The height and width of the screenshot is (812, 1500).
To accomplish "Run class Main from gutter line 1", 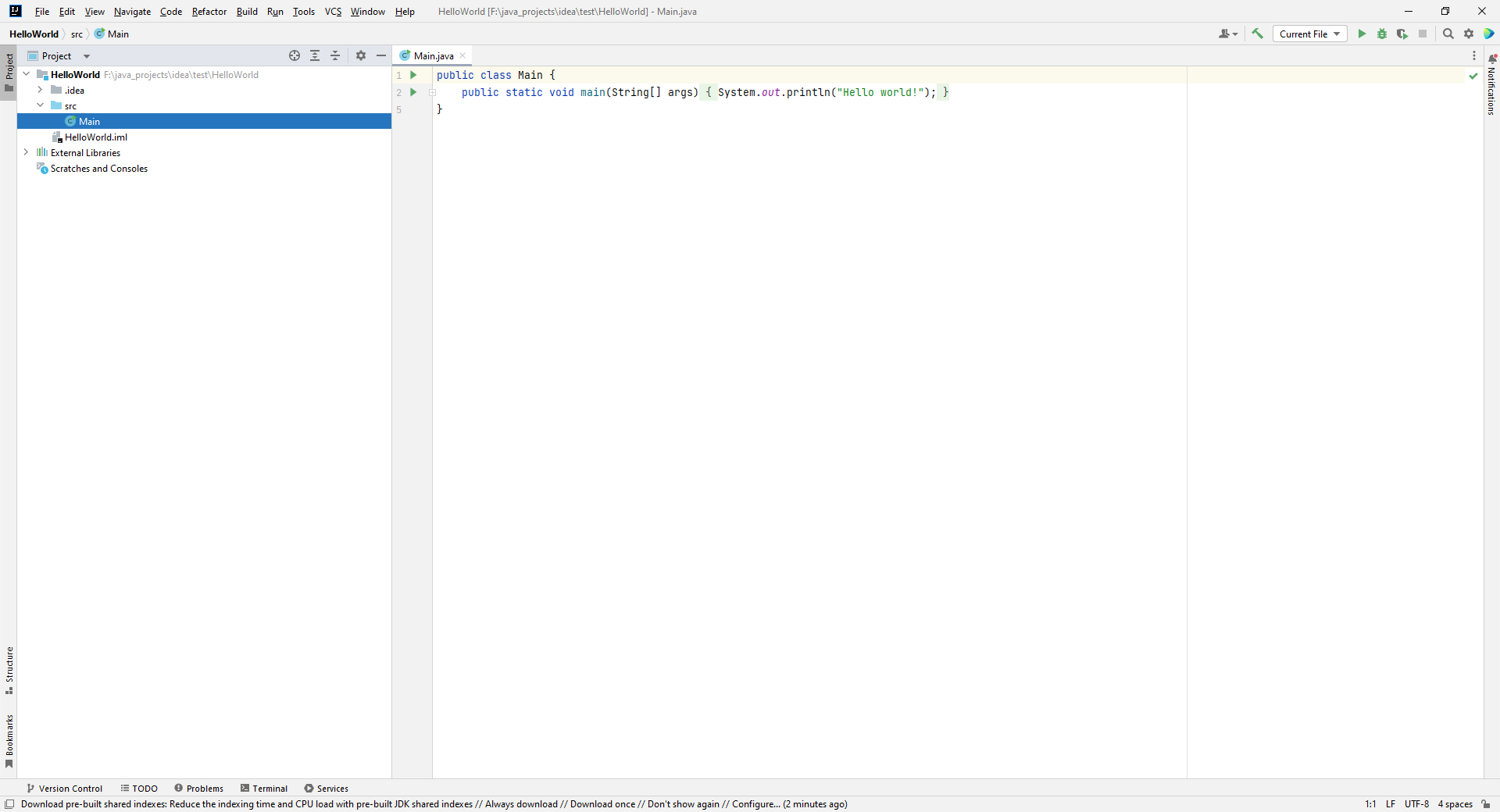I will (413, 75).
